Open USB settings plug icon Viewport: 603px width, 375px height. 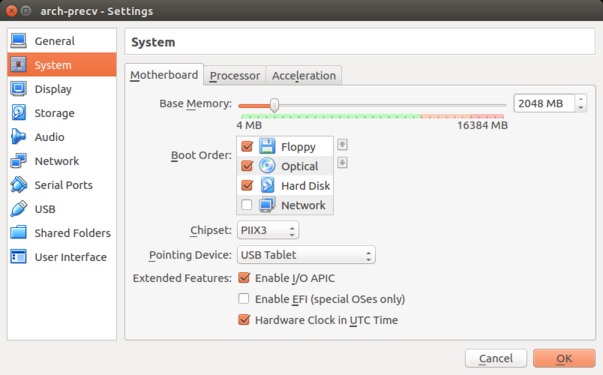coord(18,209)
